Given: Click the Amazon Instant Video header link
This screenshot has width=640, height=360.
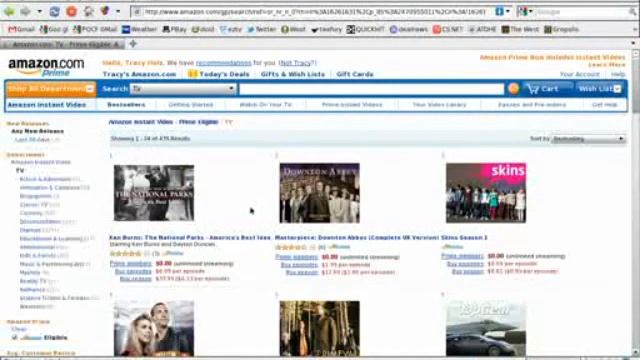Looking at the screenshot, I should [47, 105].
